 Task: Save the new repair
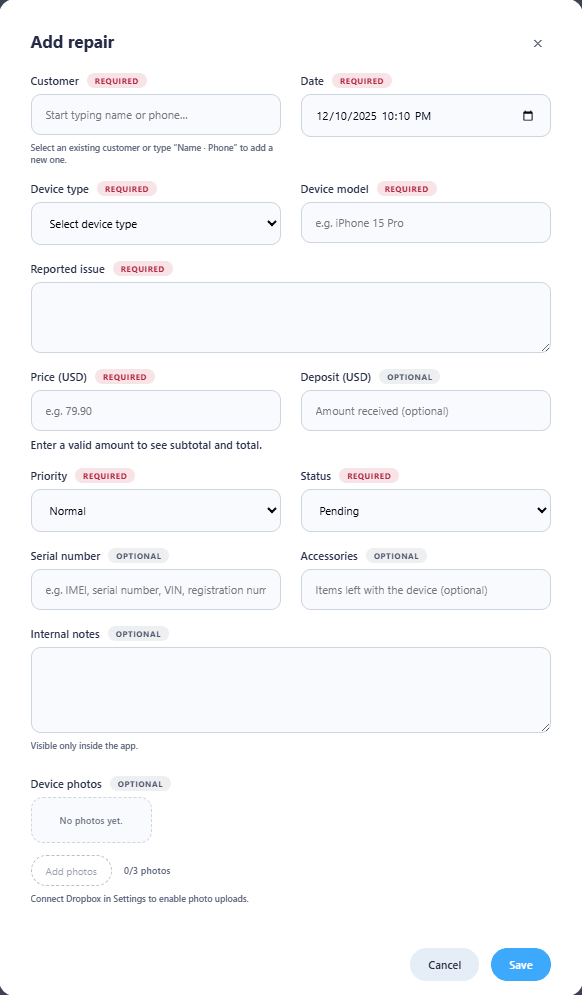point(520,964)
